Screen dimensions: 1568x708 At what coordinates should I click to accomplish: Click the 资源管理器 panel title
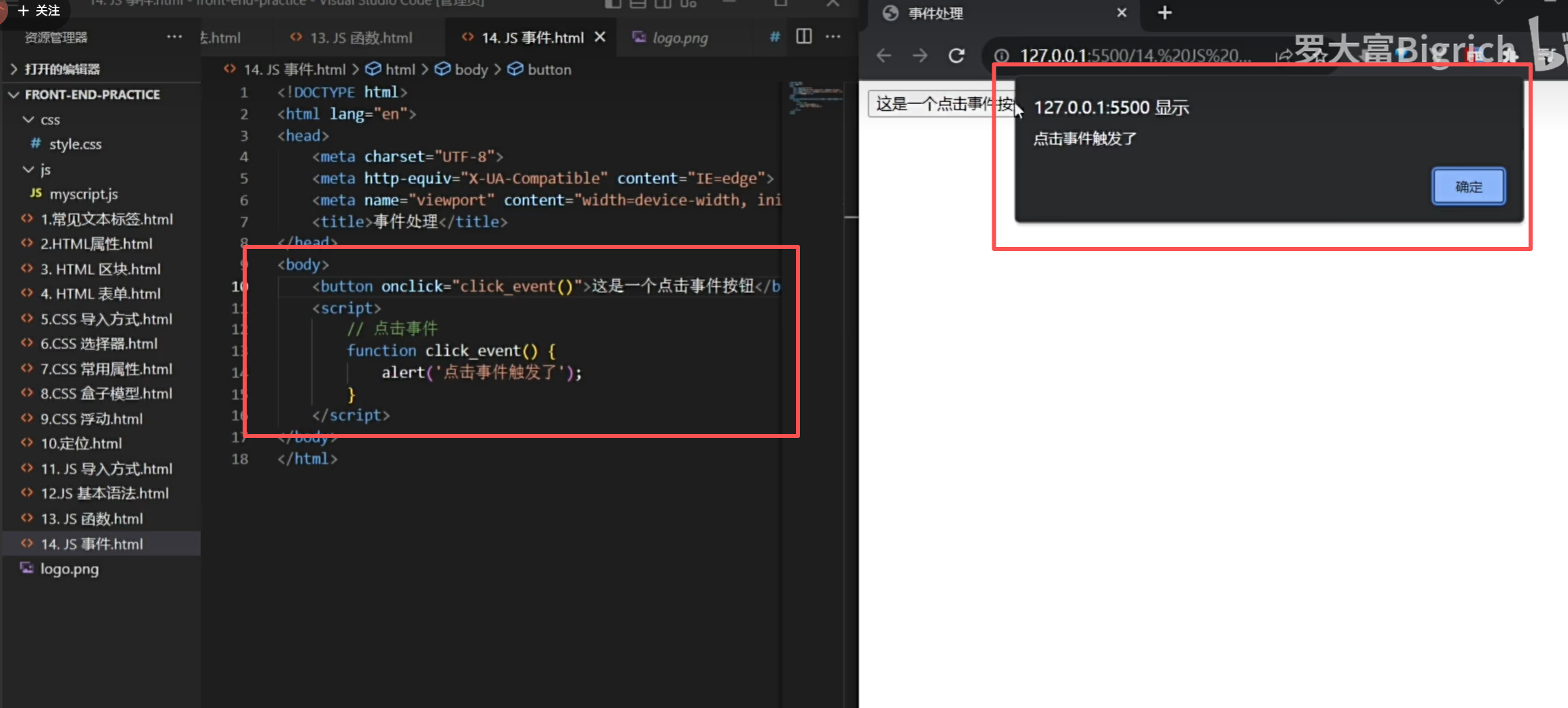[x=56, y=37]
